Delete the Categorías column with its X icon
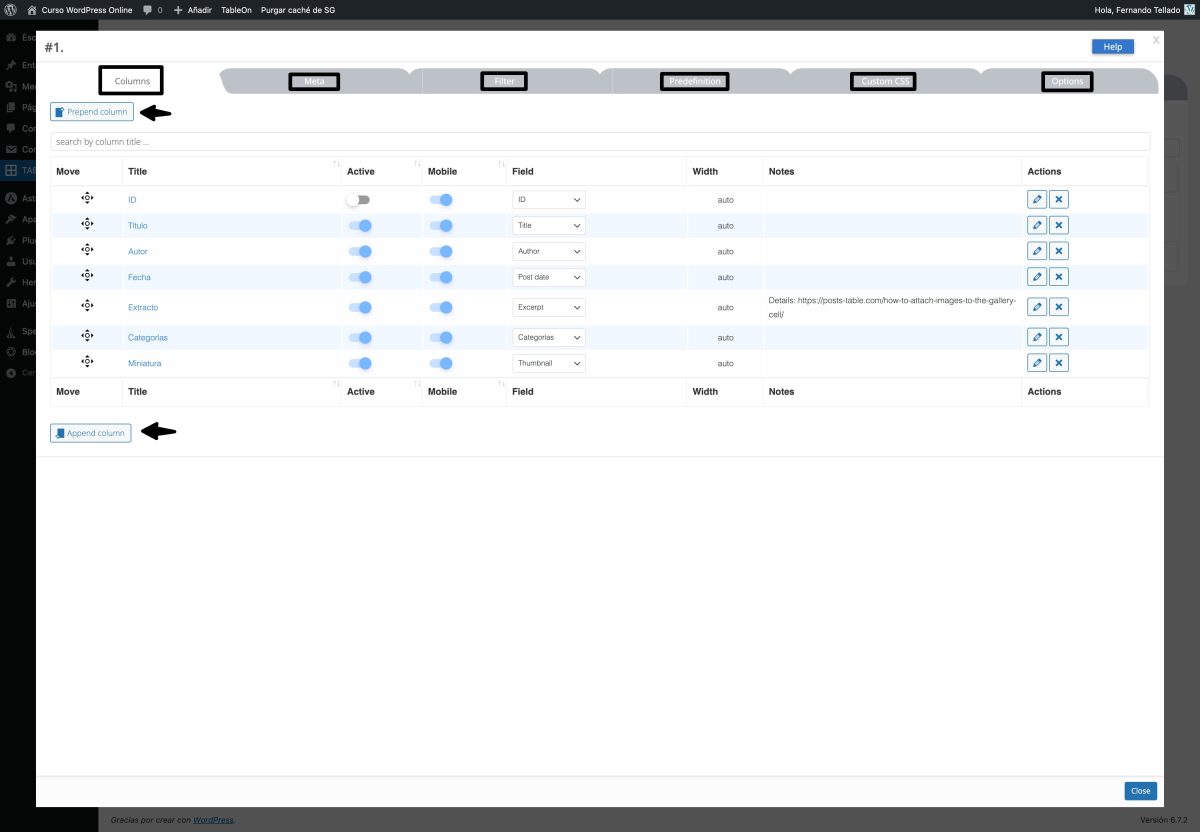1200x832 pixels. point(1059,337)
